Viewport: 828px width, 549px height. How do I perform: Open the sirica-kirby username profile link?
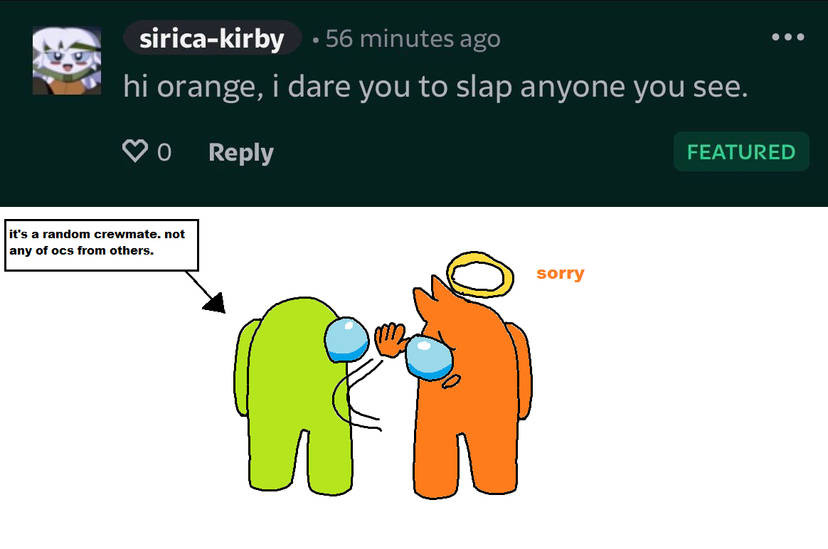pos(212,38)
